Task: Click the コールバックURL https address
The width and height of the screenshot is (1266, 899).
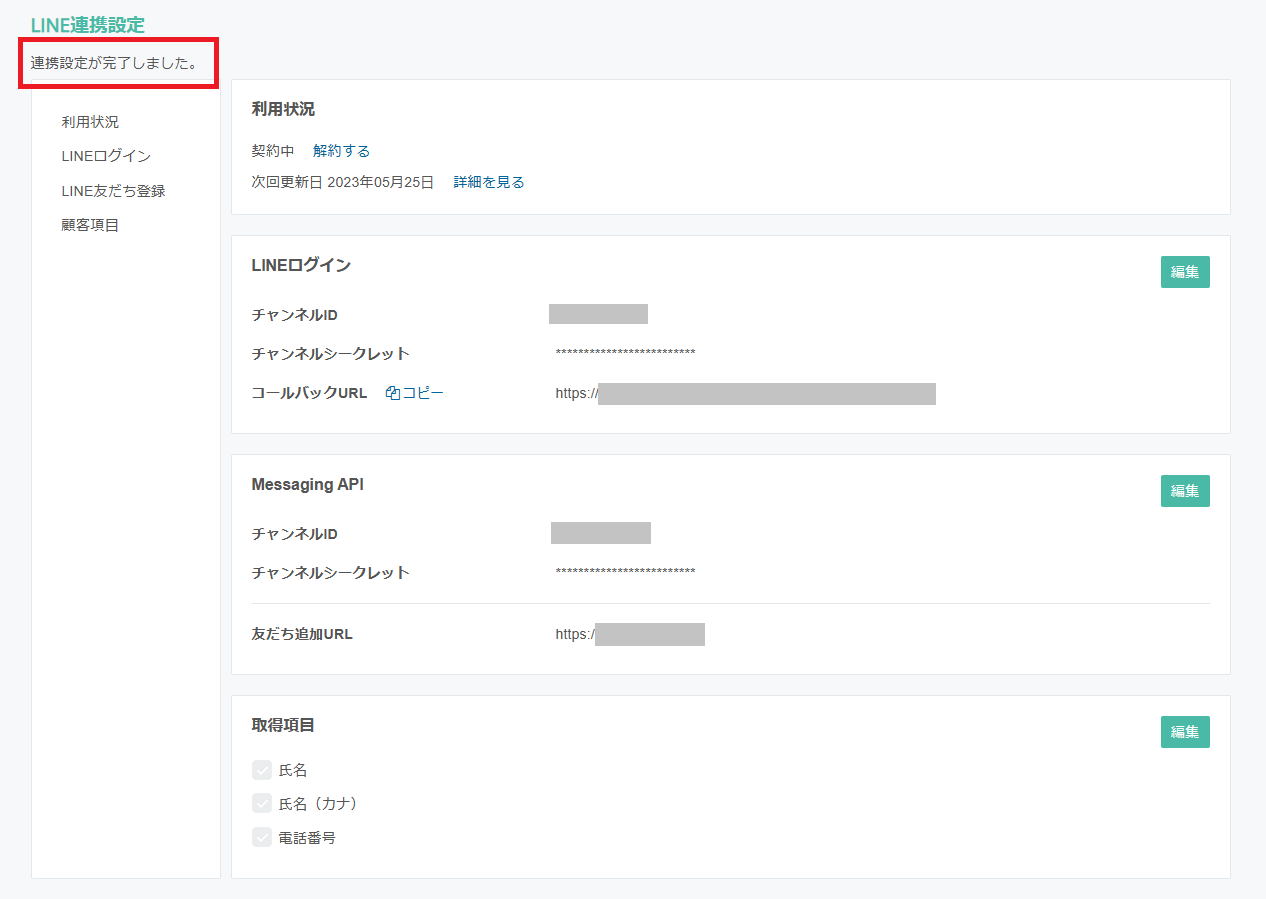Action: [745, 393]
